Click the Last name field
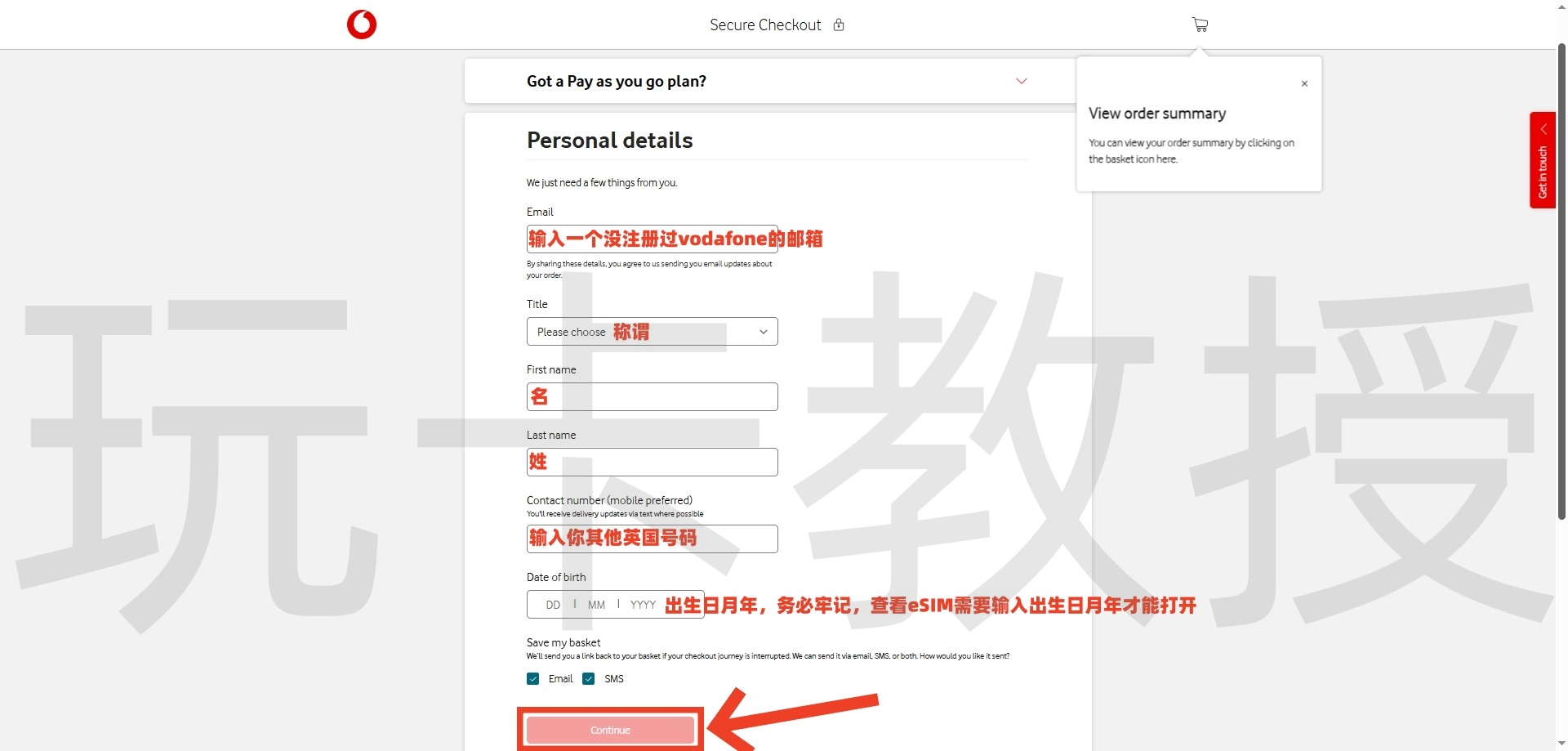This screenshot has width=1568, height=751. [652, 463]
